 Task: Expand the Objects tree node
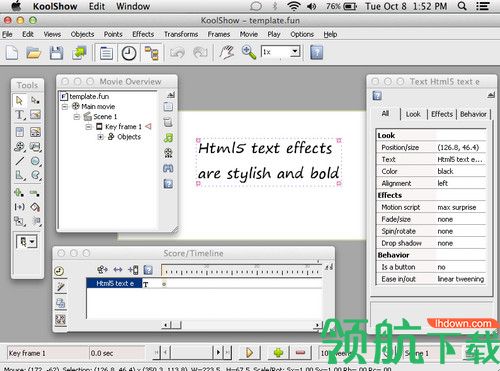click(x=100, y=137)
